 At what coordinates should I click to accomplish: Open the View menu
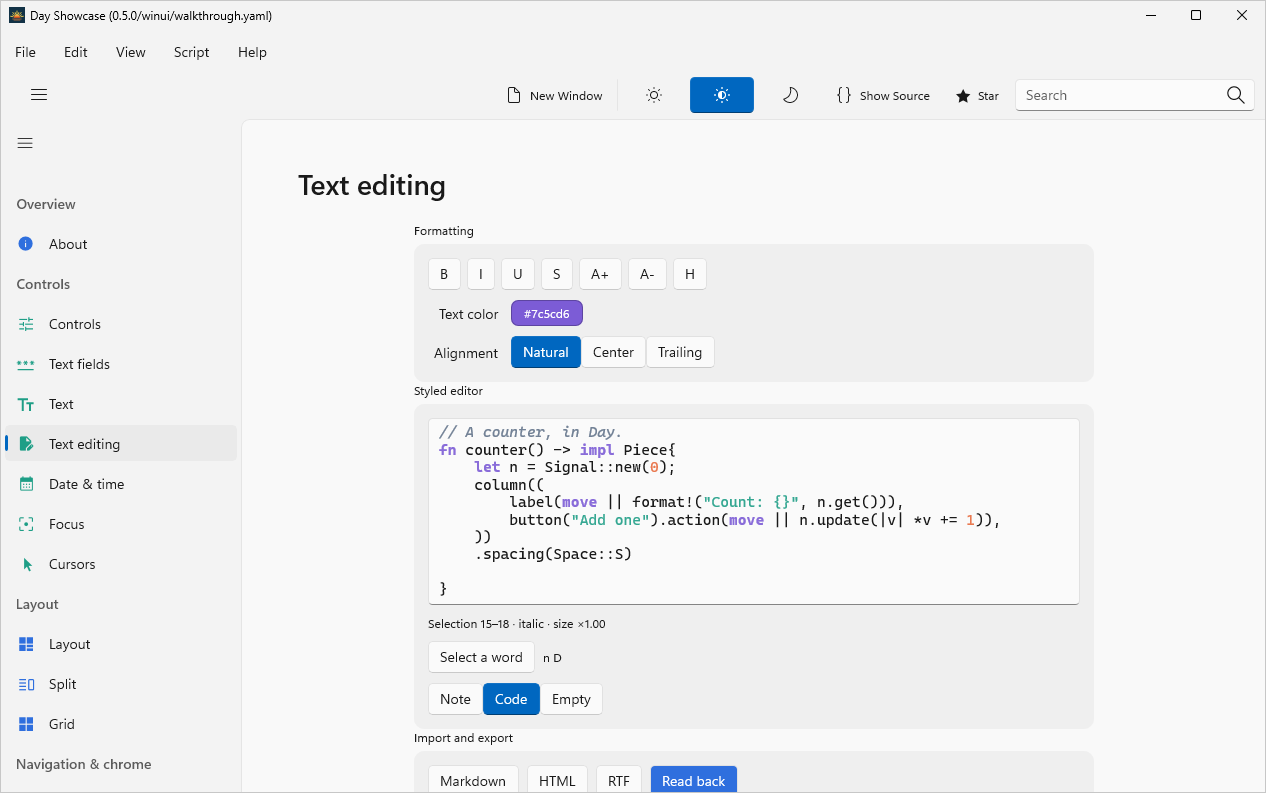click(130, 52)
